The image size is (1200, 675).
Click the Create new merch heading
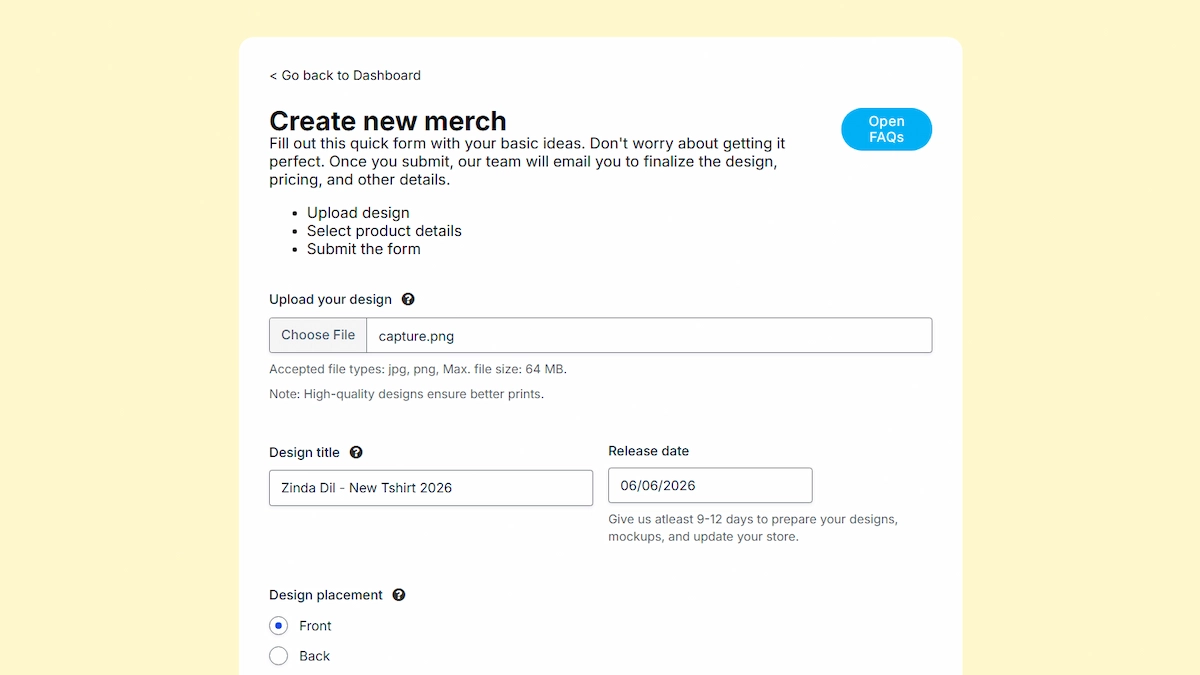pos(388,121)
